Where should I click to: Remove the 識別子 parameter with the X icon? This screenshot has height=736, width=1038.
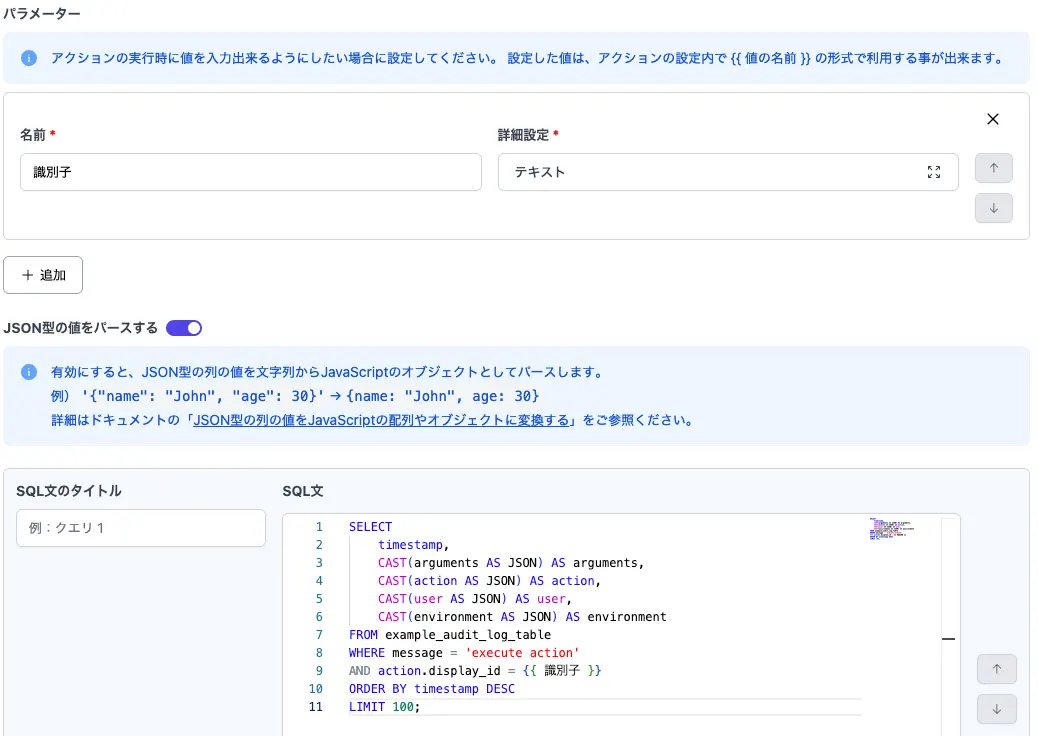coord(992,119)
